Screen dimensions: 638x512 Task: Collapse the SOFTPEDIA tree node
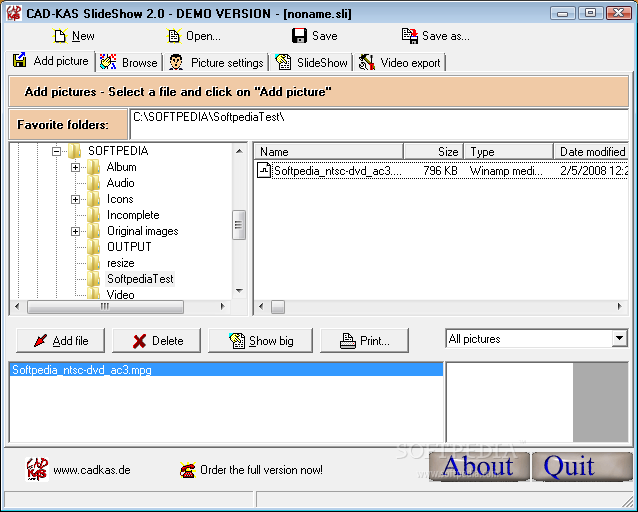click(57, 151)
